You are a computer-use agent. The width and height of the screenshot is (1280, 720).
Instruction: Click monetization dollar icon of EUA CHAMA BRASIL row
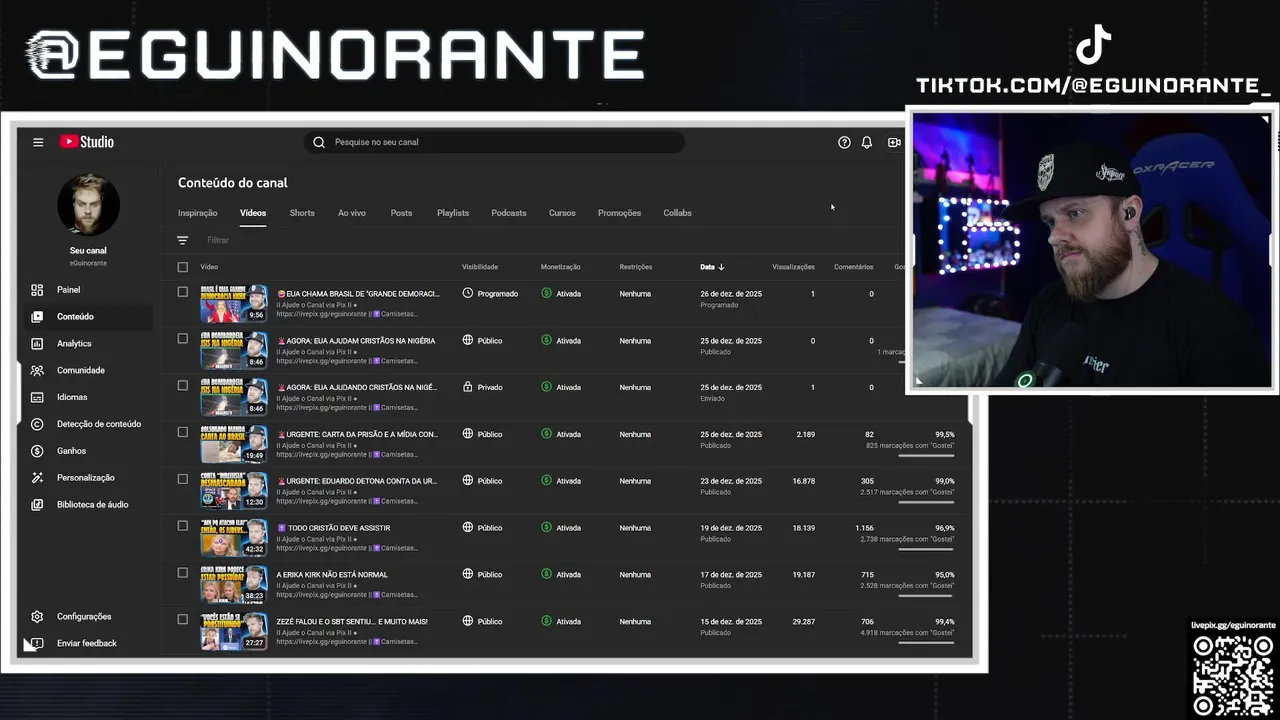tap(546, 293)
